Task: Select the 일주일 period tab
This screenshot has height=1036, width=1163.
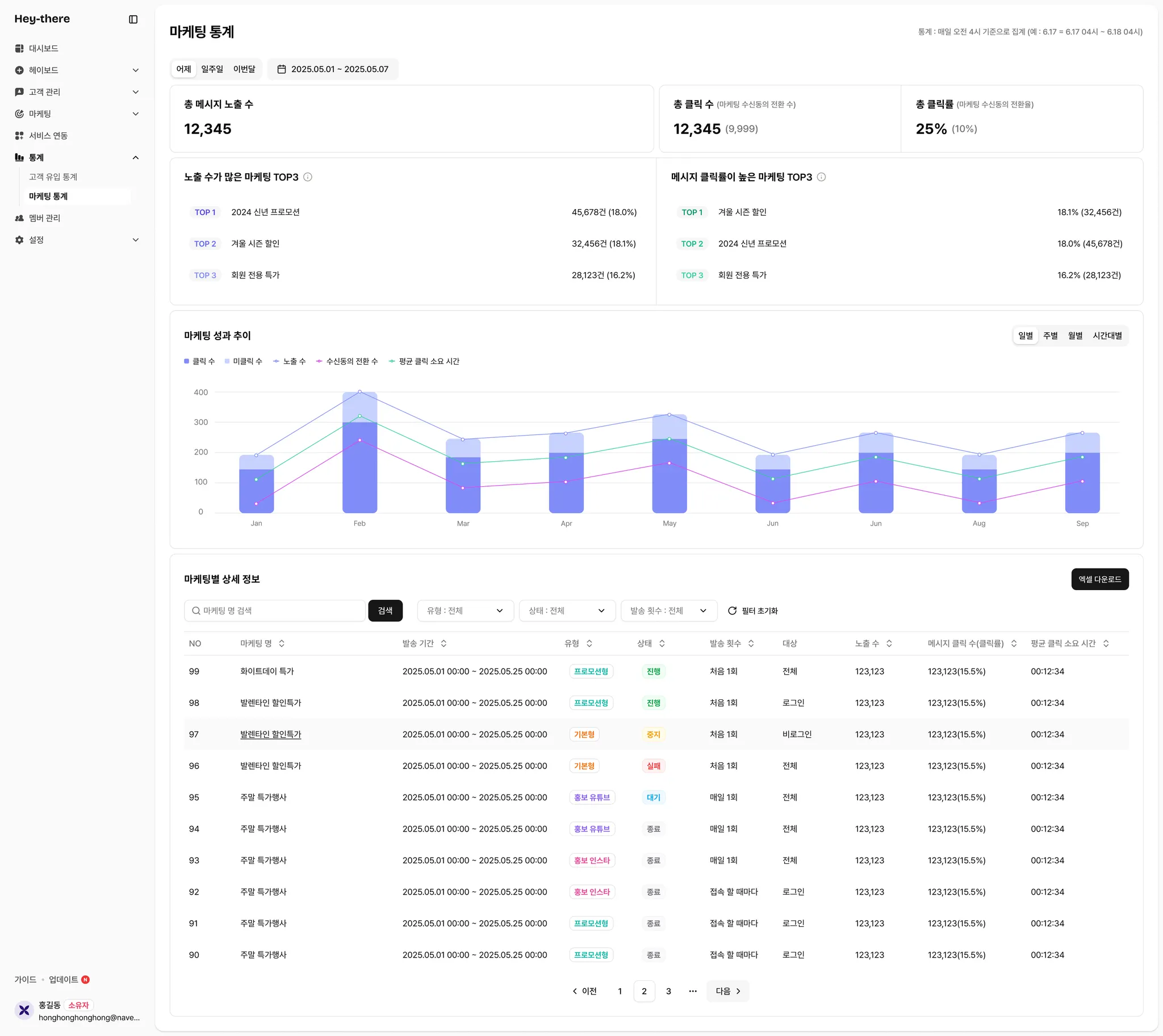Action: click(x=212, y=69)
